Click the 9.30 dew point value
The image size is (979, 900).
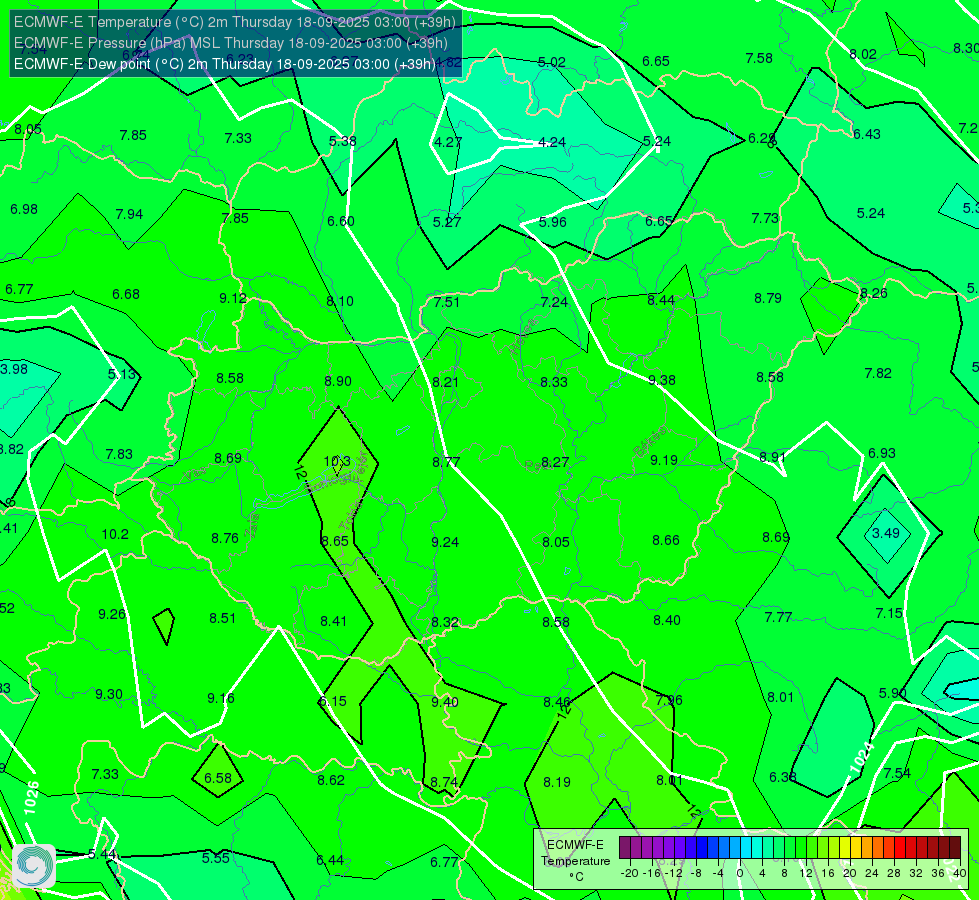[109, 695]
